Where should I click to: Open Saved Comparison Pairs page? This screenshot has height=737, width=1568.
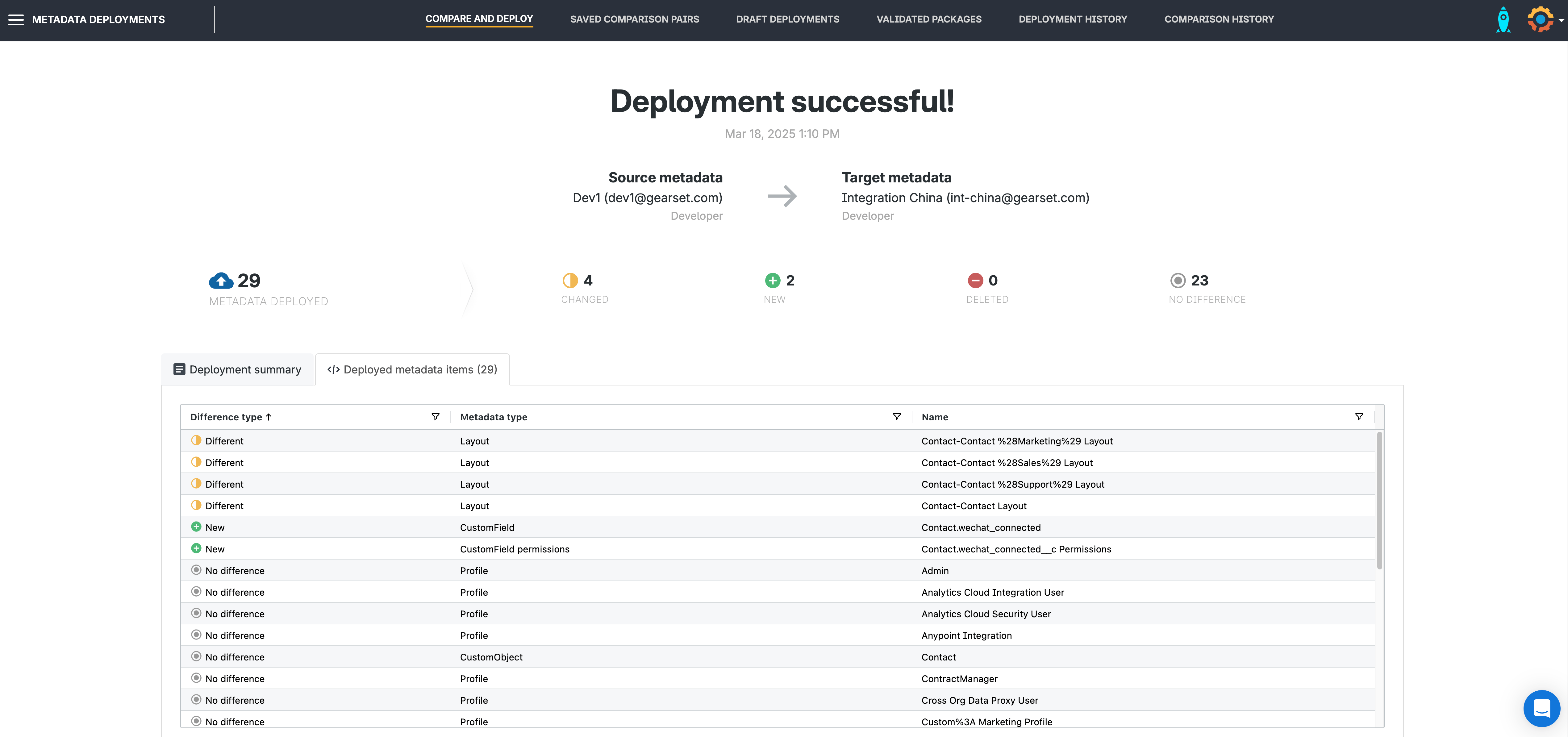(x=634, y=19)
